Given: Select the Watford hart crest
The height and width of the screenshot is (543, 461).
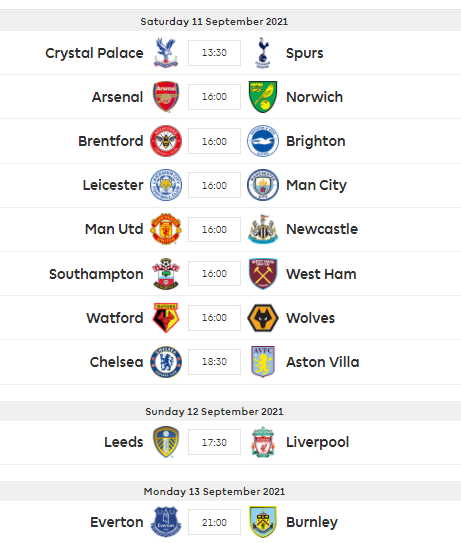Looking at the screenshot, I should point(166,318).
